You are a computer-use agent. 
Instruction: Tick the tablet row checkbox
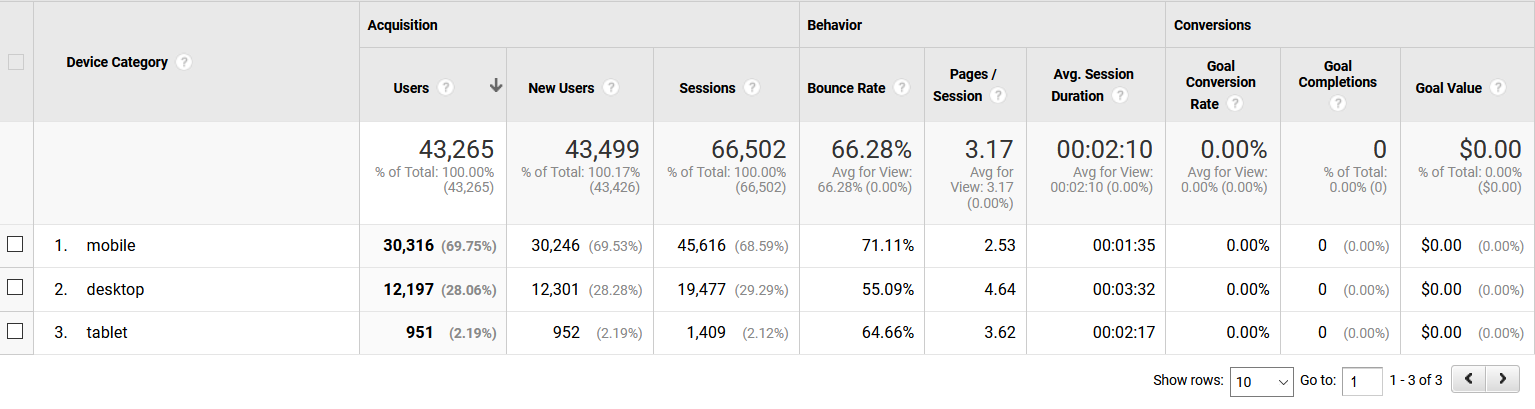[x=15, y=331]
